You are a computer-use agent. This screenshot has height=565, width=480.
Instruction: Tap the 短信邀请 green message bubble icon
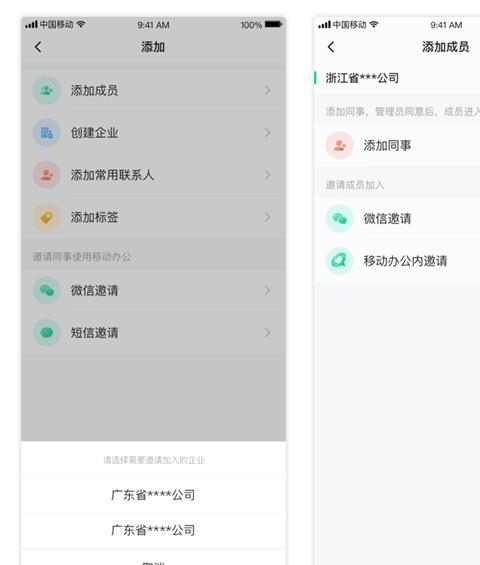pos(46,333)
